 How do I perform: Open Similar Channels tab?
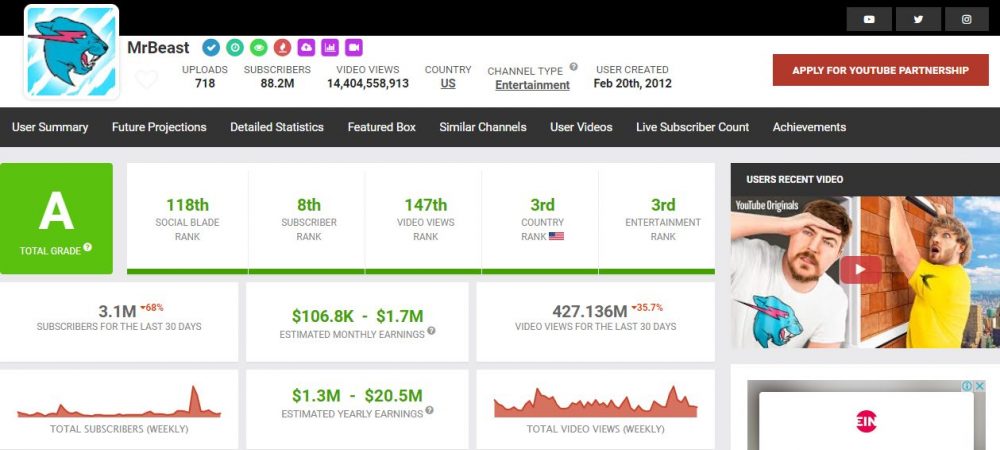(x=483, y=127)
